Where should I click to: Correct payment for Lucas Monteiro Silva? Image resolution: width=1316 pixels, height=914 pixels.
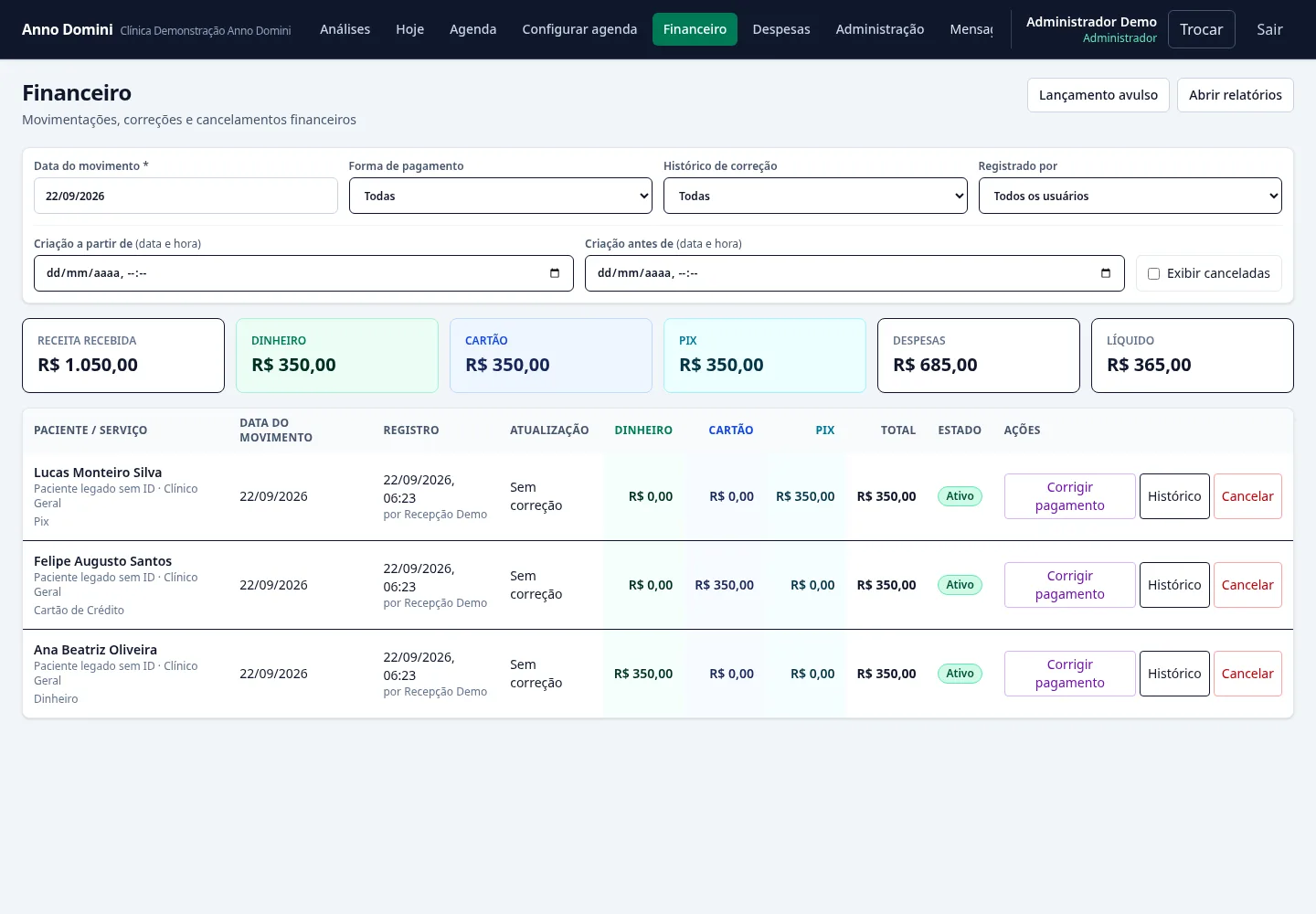(1070, 496)
